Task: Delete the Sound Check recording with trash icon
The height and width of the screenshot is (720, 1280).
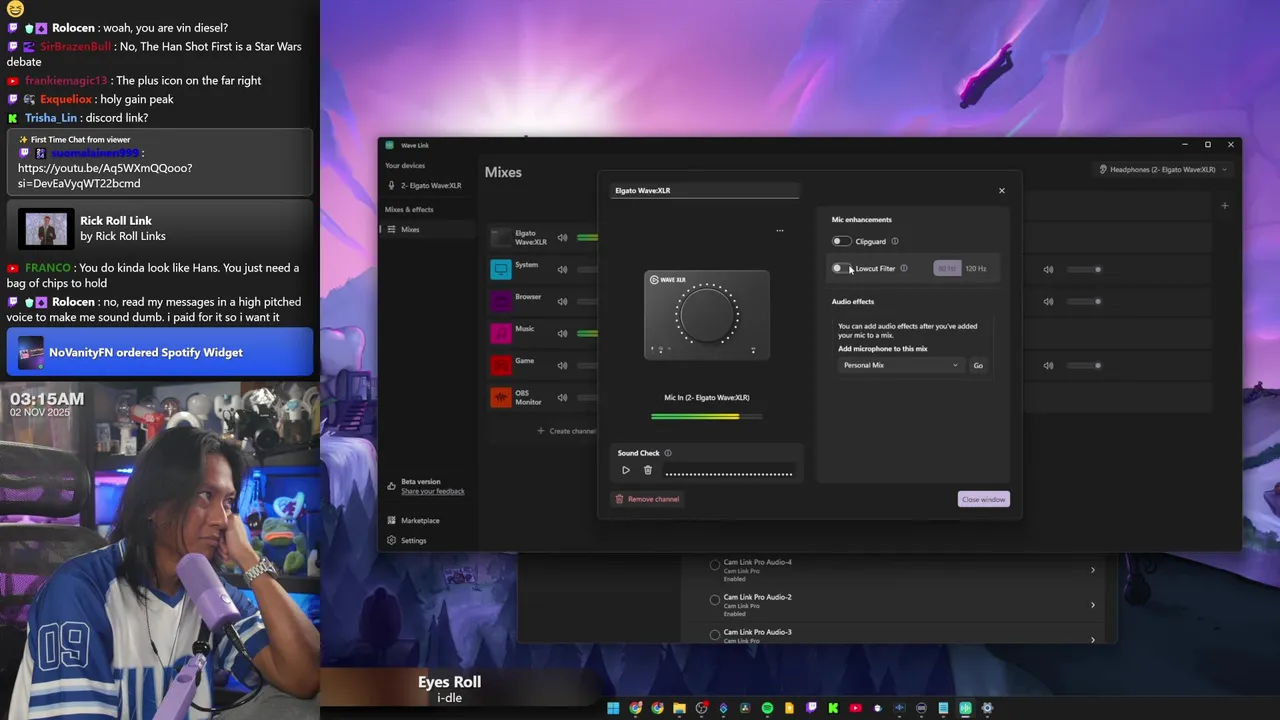Action: coord(648,470)
